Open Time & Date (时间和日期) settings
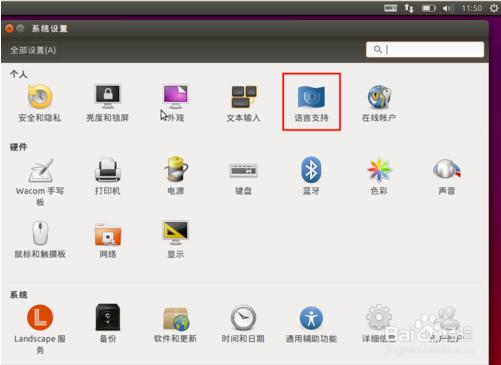The width and height of the screenshot is (501, 365). pos(243,324)
